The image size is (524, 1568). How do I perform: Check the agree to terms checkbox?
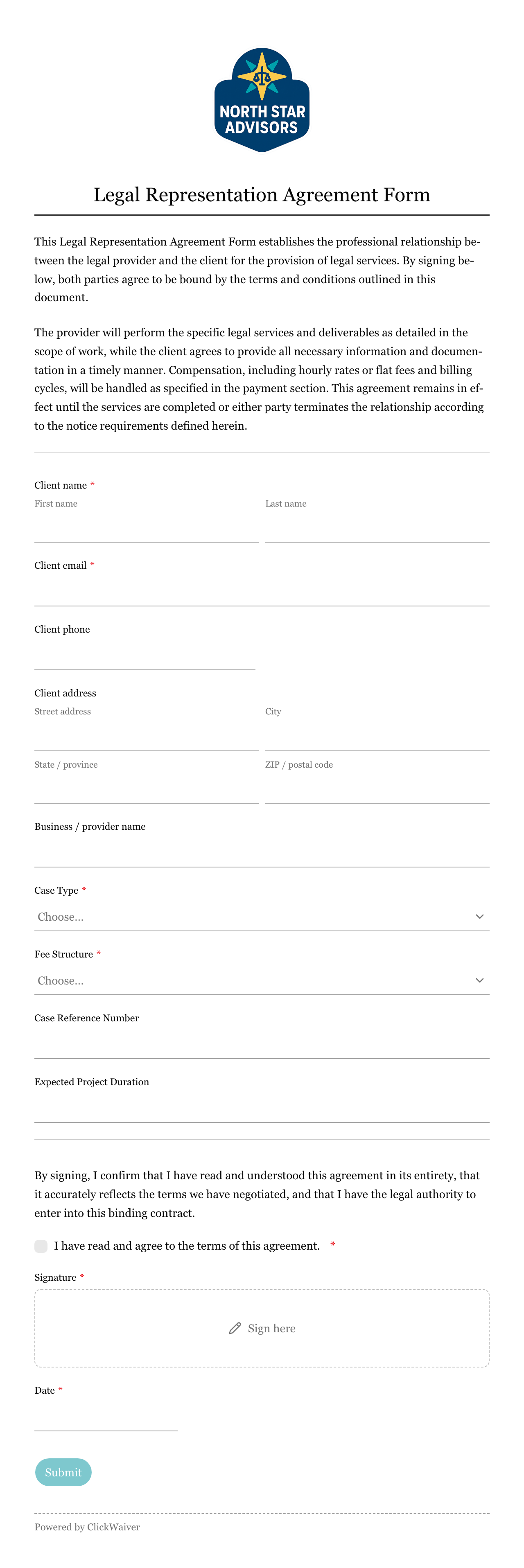coord(41,1246)
